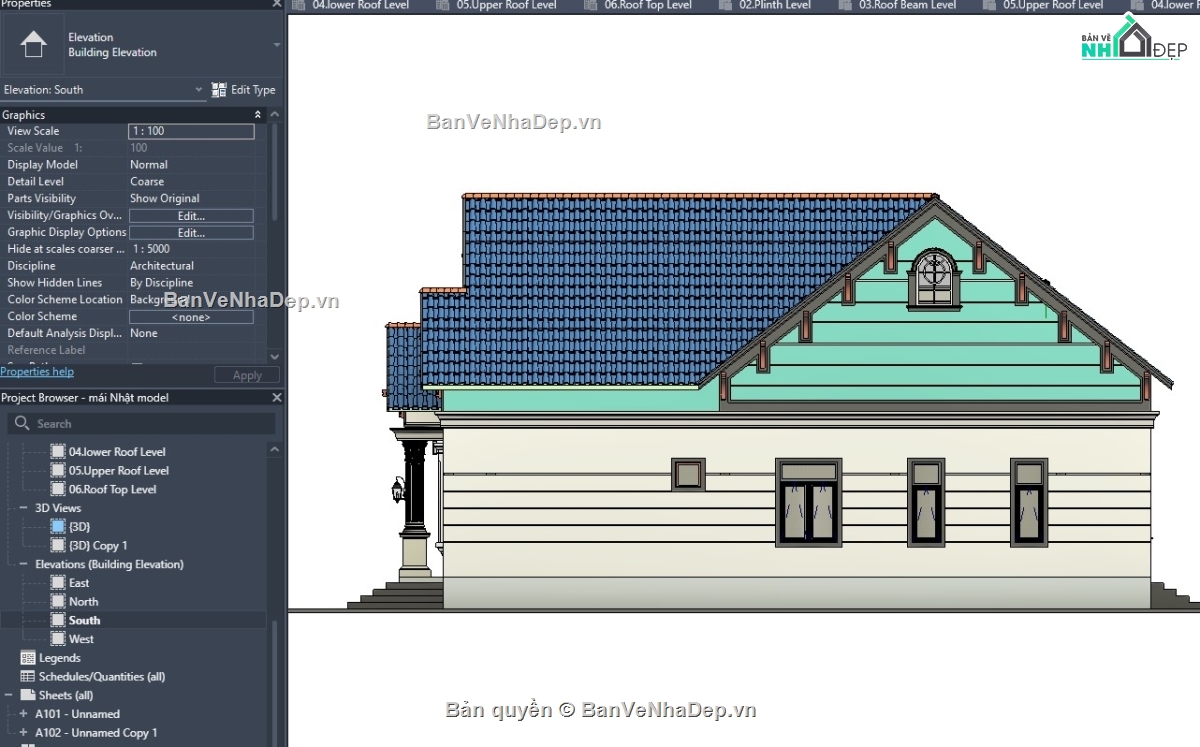
Task: Click the Legends icon in Project Browser
Action: pos(28,658)
